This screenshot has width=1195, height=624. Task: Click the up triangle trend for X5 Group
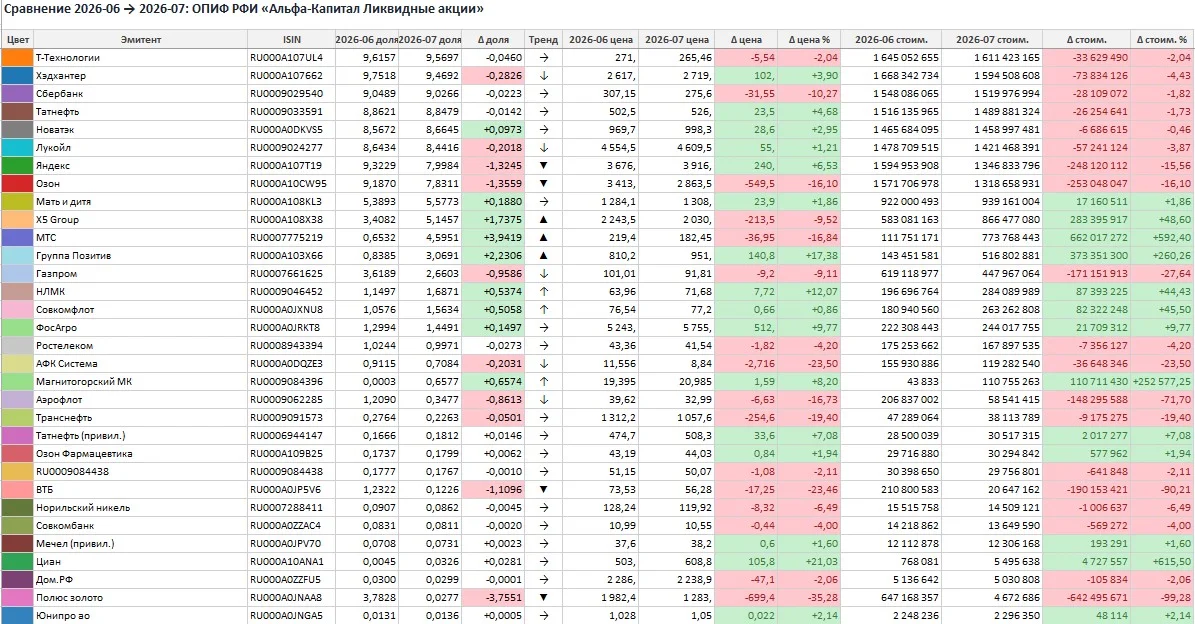543,219
